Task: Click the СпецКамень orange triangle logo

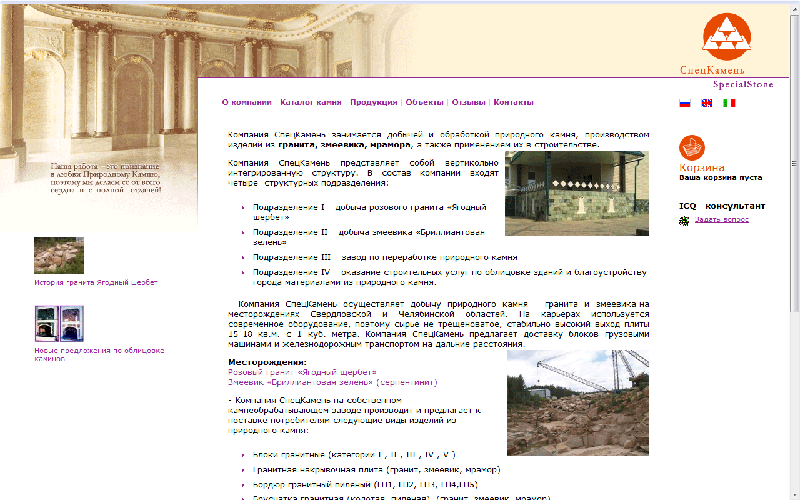Action: (x=727, y=37)
